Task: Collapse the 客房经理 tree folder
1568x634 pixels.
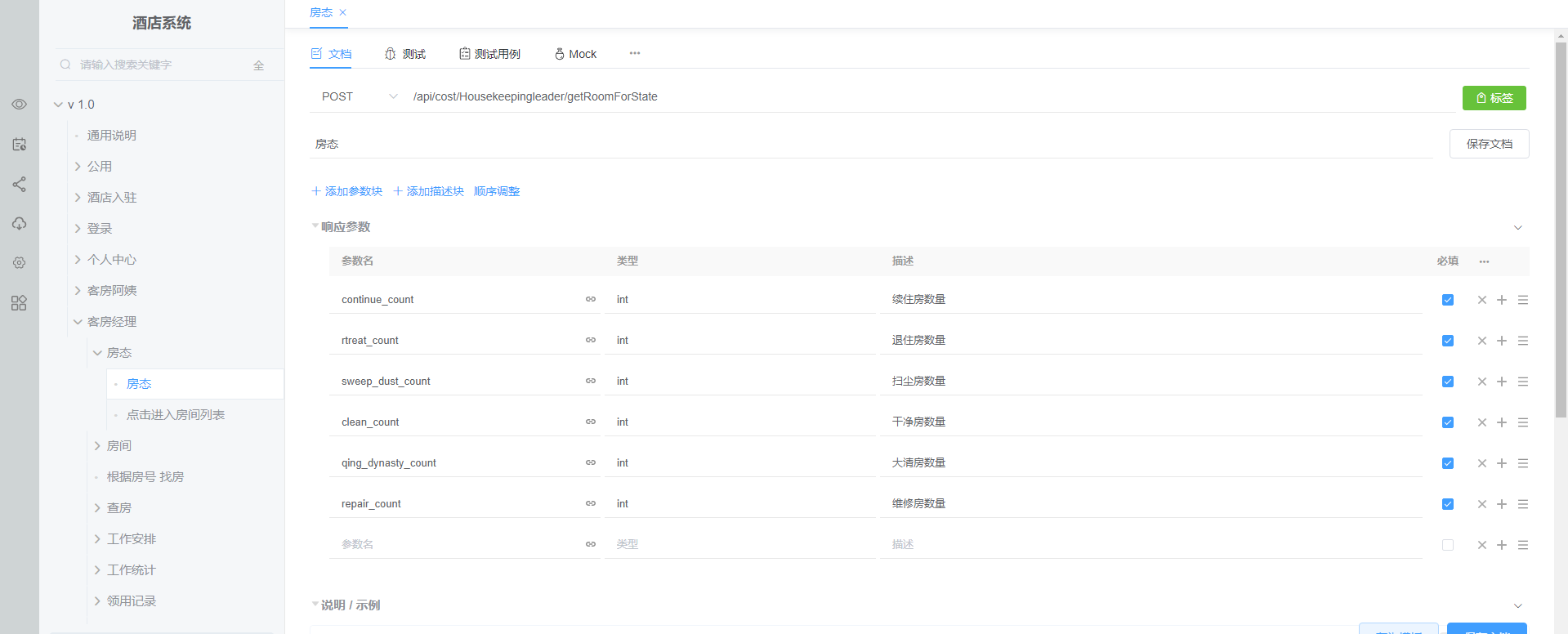Action: [x=78, y=322]
